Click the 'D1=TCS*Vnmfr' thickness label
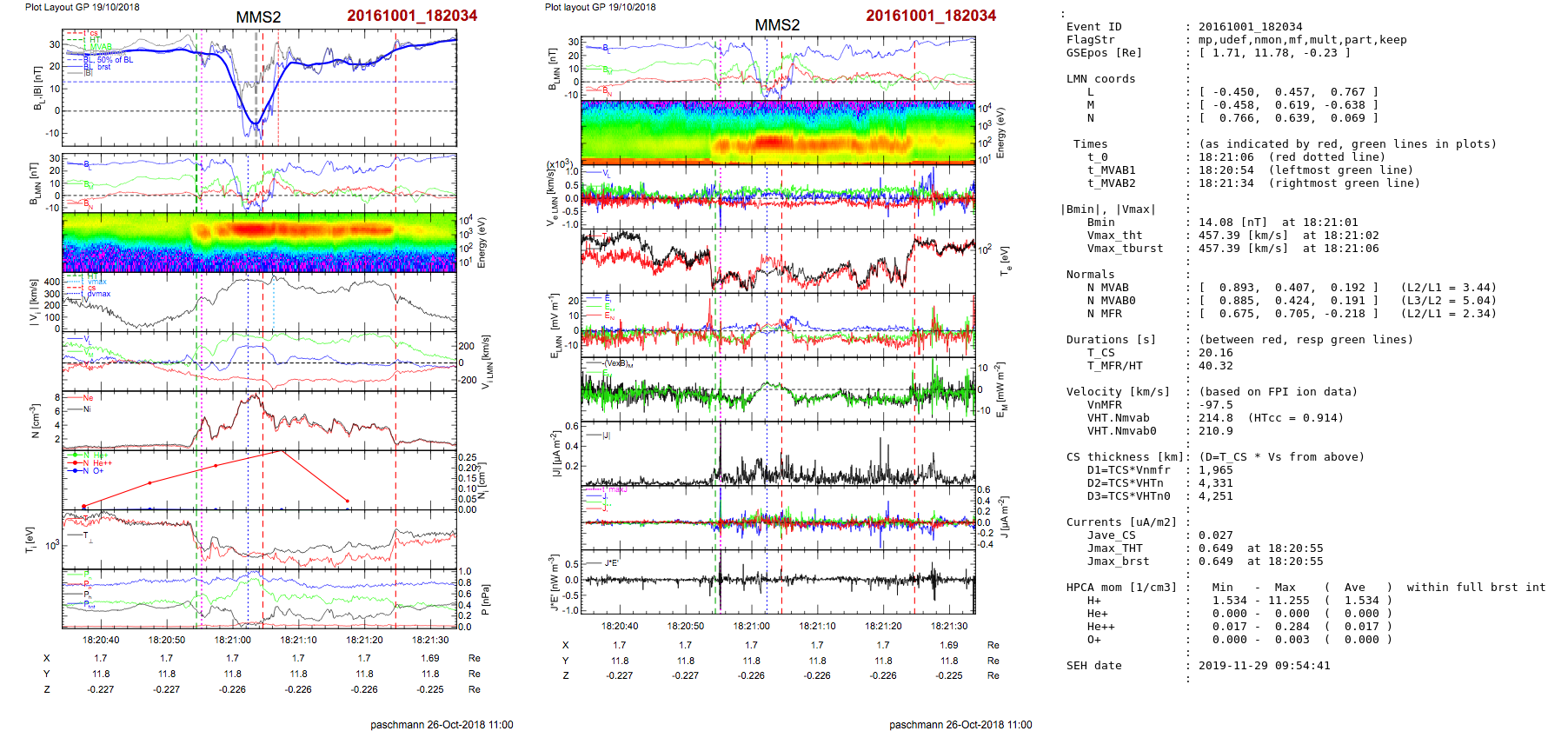The height and width of the screenshot is (731, 1568). (x=1128, y=470)
